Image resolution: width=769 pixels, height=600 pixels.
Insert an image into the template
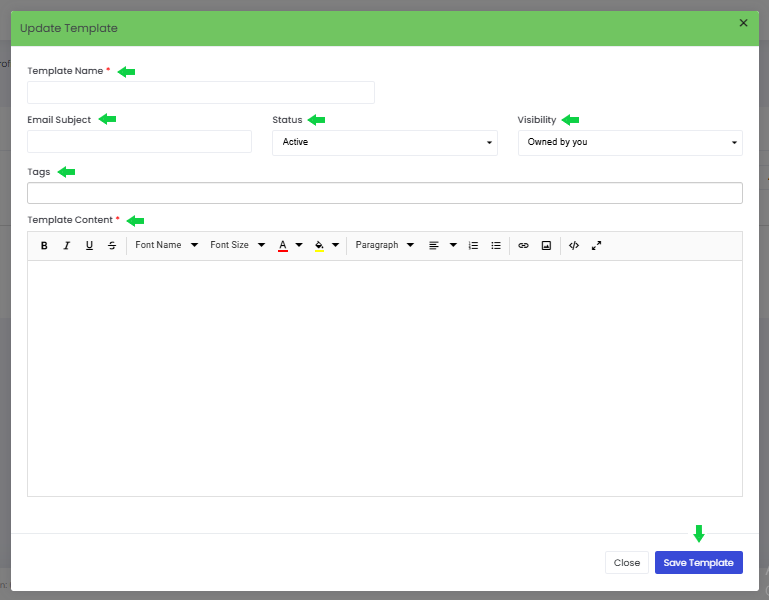546,245
